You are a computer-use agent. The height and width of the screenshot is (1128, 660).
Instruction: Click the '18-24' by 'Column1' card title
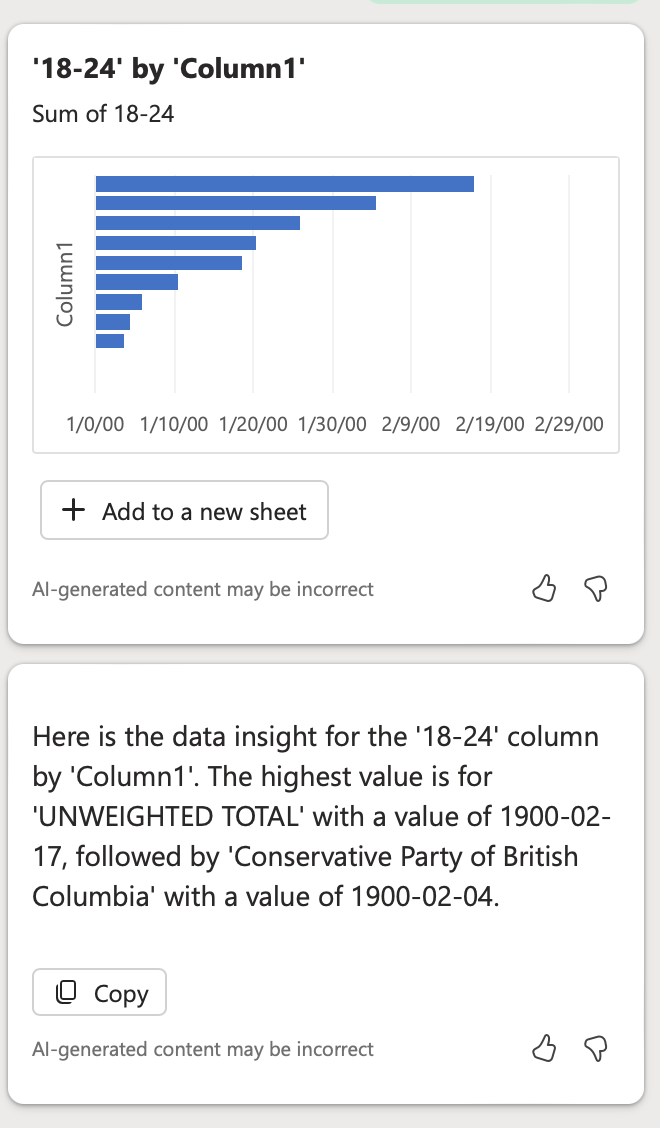pos(169,69)
